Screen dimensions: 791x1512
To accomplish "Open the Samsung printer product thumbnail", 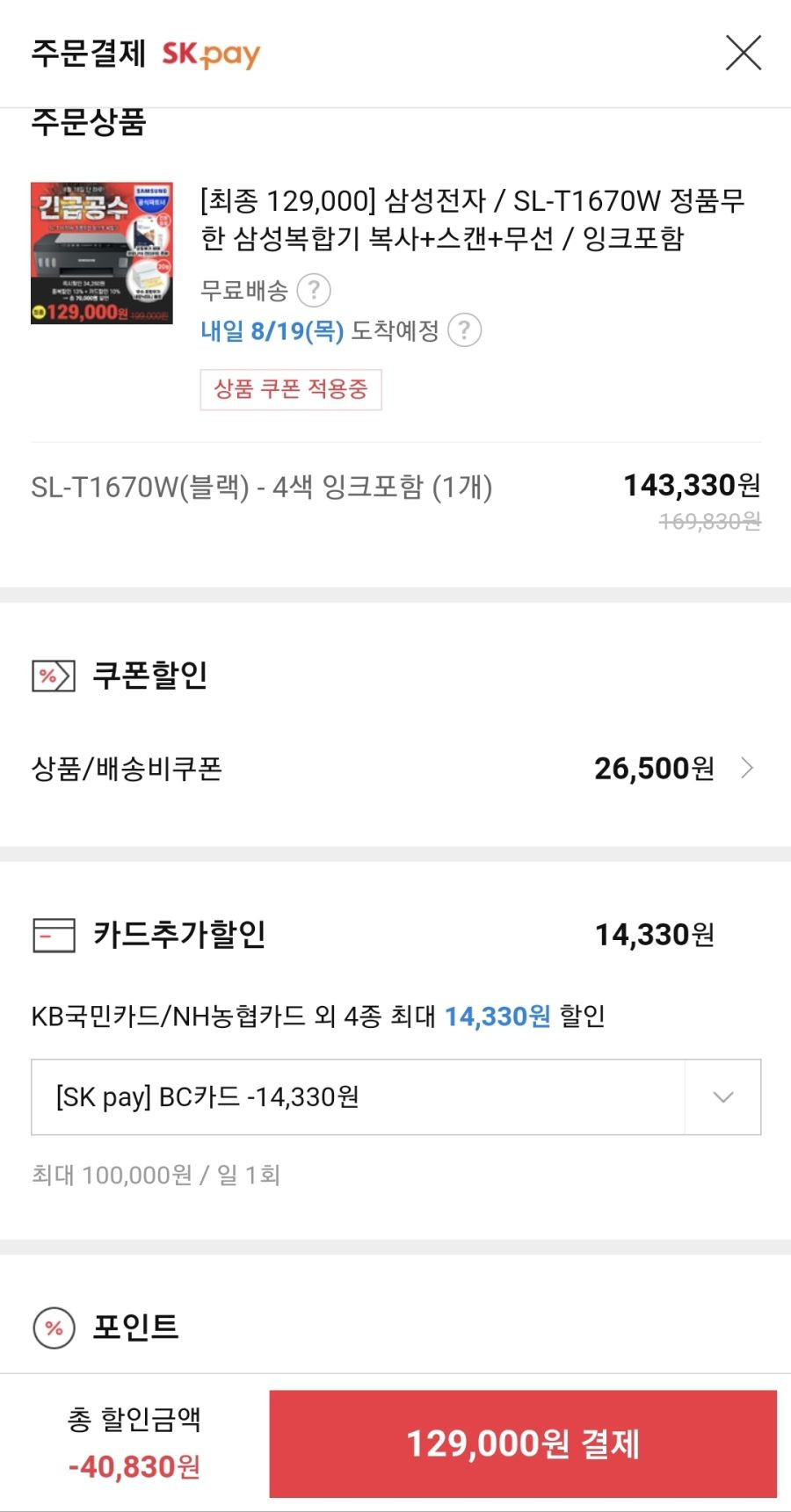I will pos(102,253).
